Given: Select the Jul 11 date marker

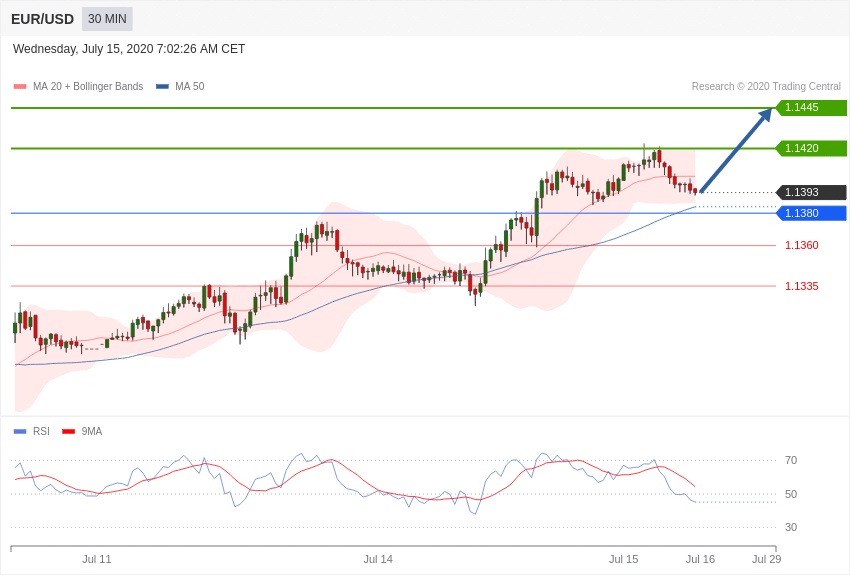Looking at the screenshot, I should coord(97,559).
